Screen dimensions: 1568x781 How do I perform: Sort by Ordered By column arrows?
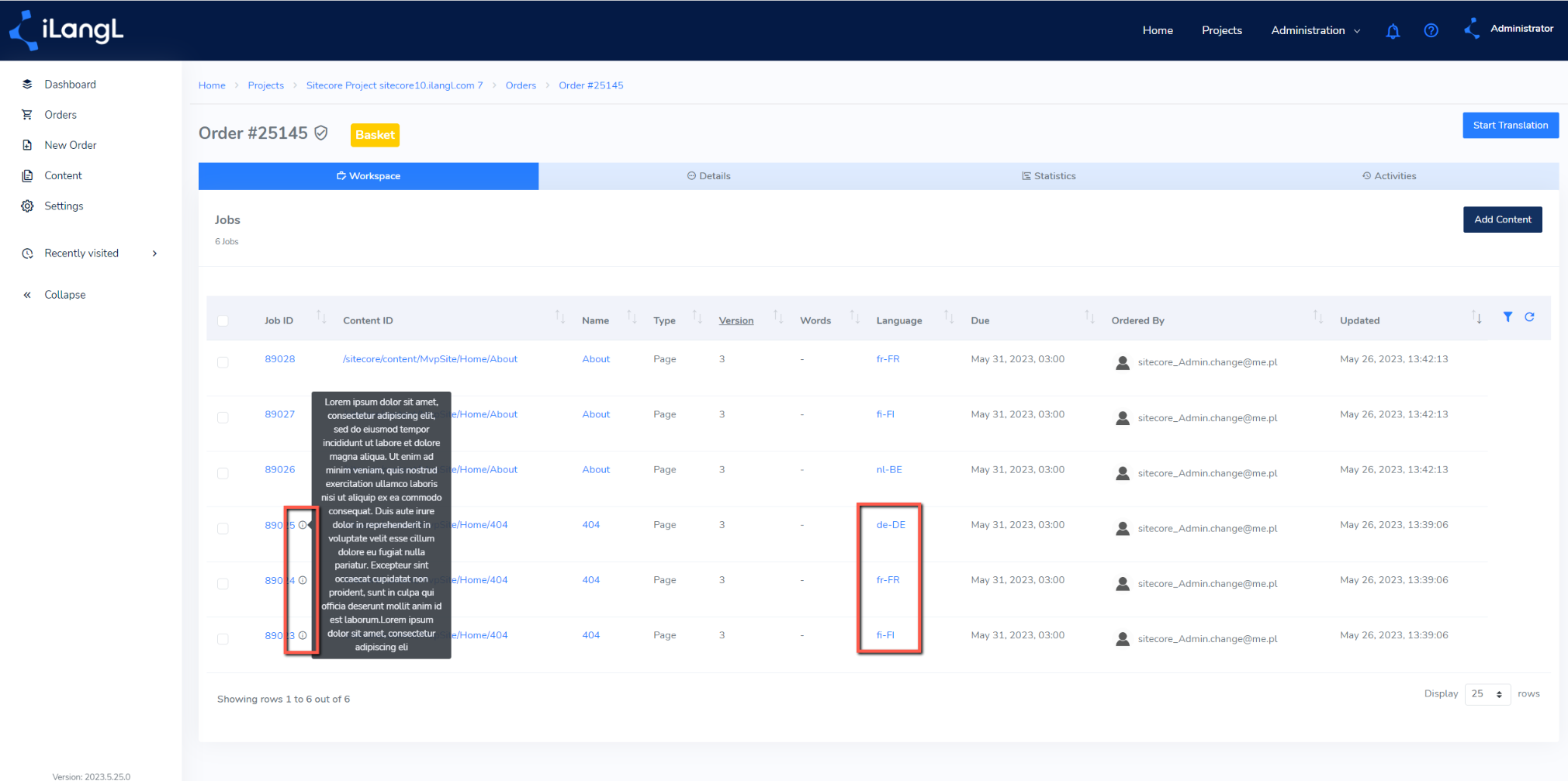[1317, 316]
